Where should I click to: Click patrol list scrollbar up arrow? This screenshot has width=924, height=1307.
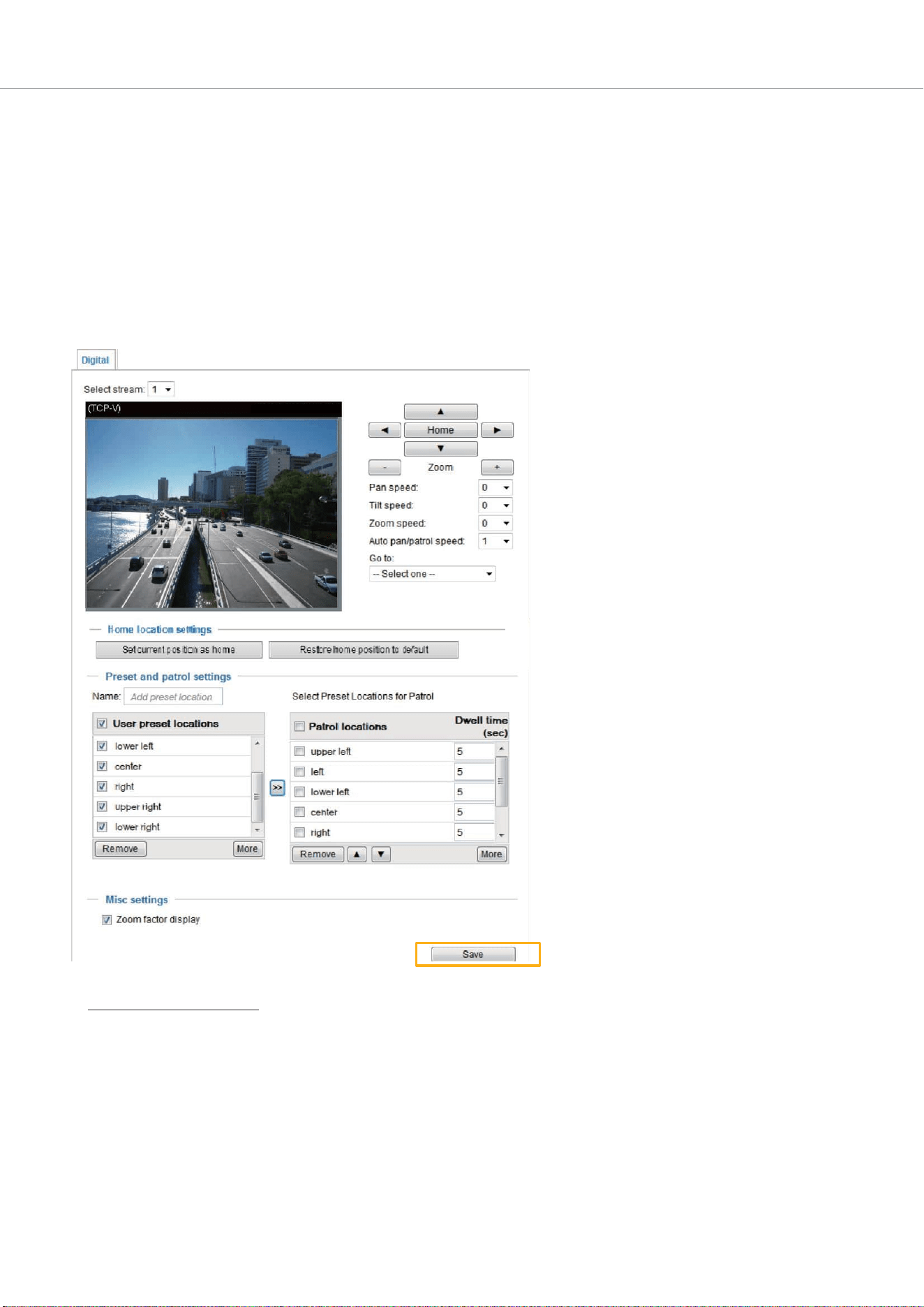pyautogui.click(x=501, y=748)
